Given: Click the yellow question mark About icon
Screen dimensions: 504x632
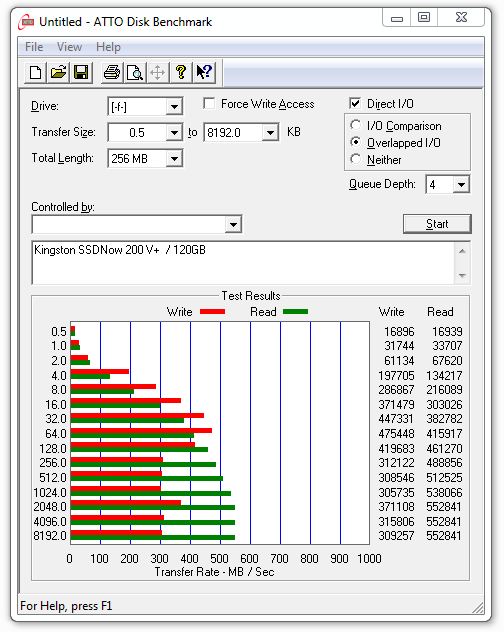Looking at the screenshot, I should coord(181,73).
